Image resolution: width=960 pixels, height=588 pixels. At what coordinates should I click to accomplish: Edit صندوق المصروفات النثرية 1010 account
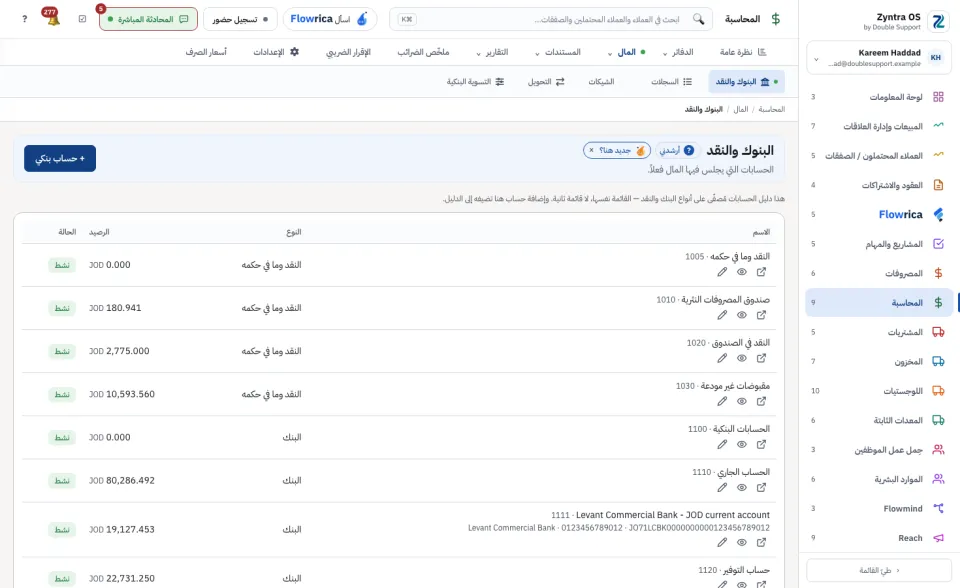(x=722, y=315)
